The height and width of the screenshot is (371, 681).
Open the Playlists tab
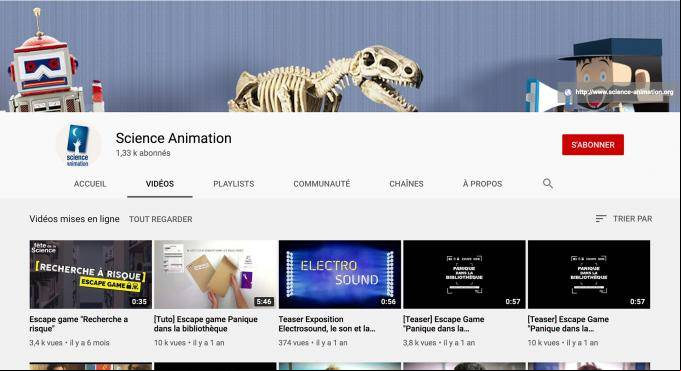234,184
